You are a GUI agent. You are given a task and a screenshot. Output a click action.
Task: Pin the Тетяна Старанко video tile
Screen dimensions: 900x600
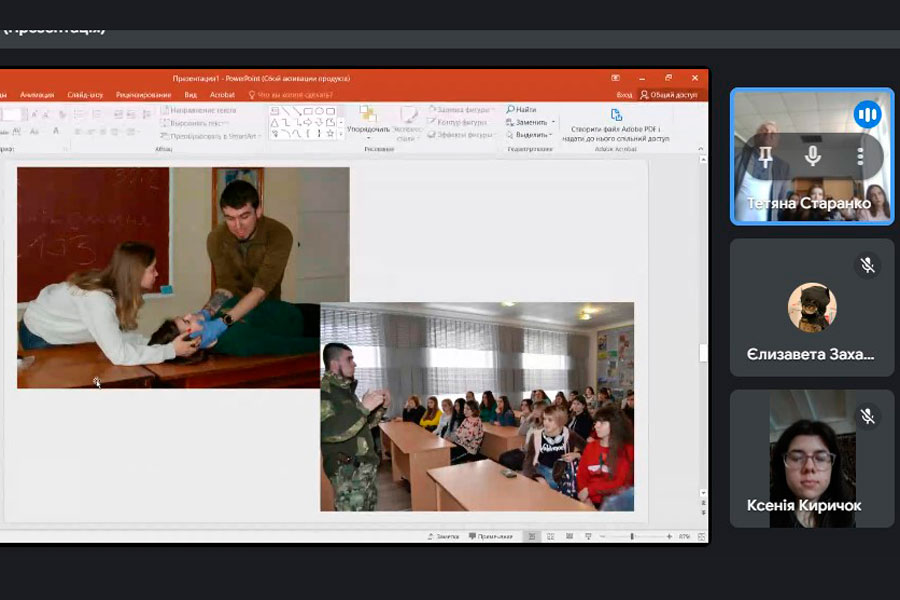[x=765, y=156]
